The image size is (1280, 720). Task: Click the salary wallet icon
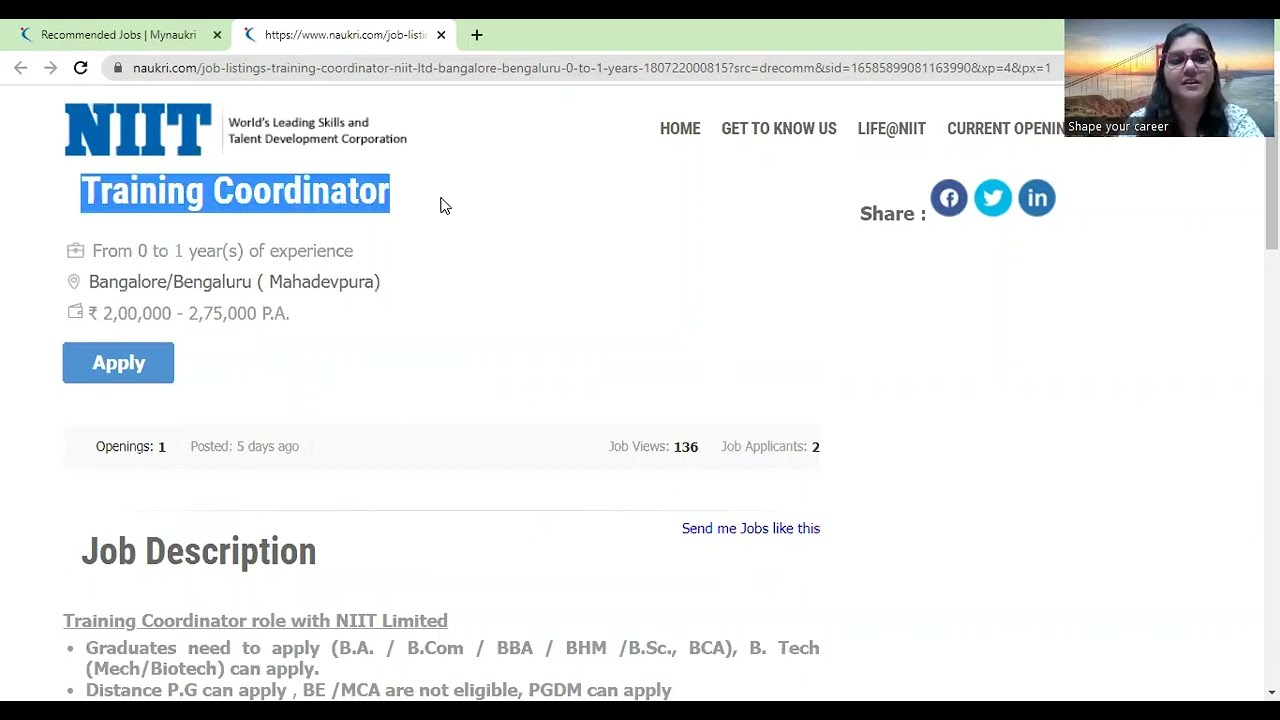tap(75, 312)
